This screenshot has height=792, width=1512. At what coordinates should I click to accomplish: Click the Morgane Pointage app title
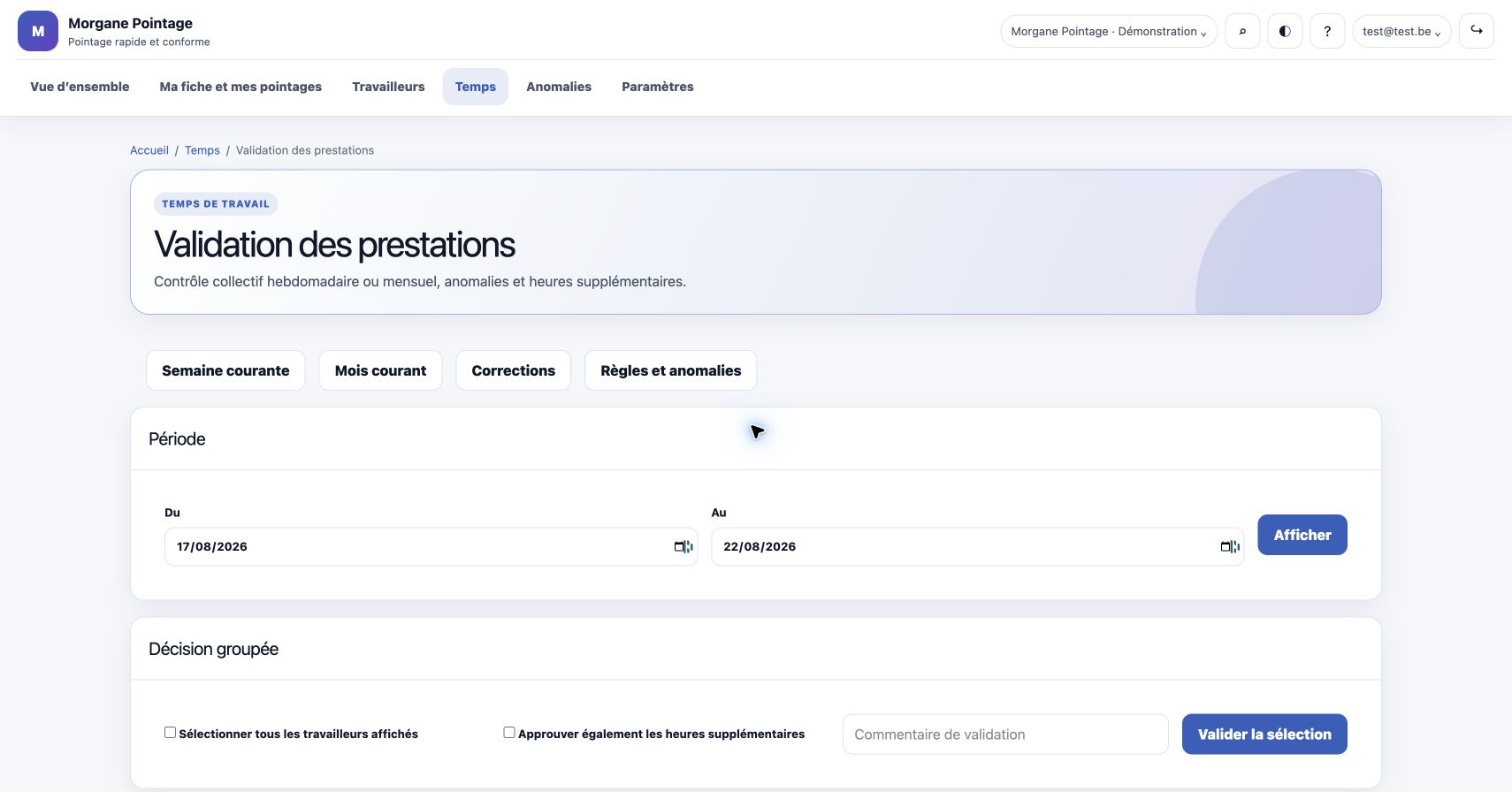coord(130,23)
